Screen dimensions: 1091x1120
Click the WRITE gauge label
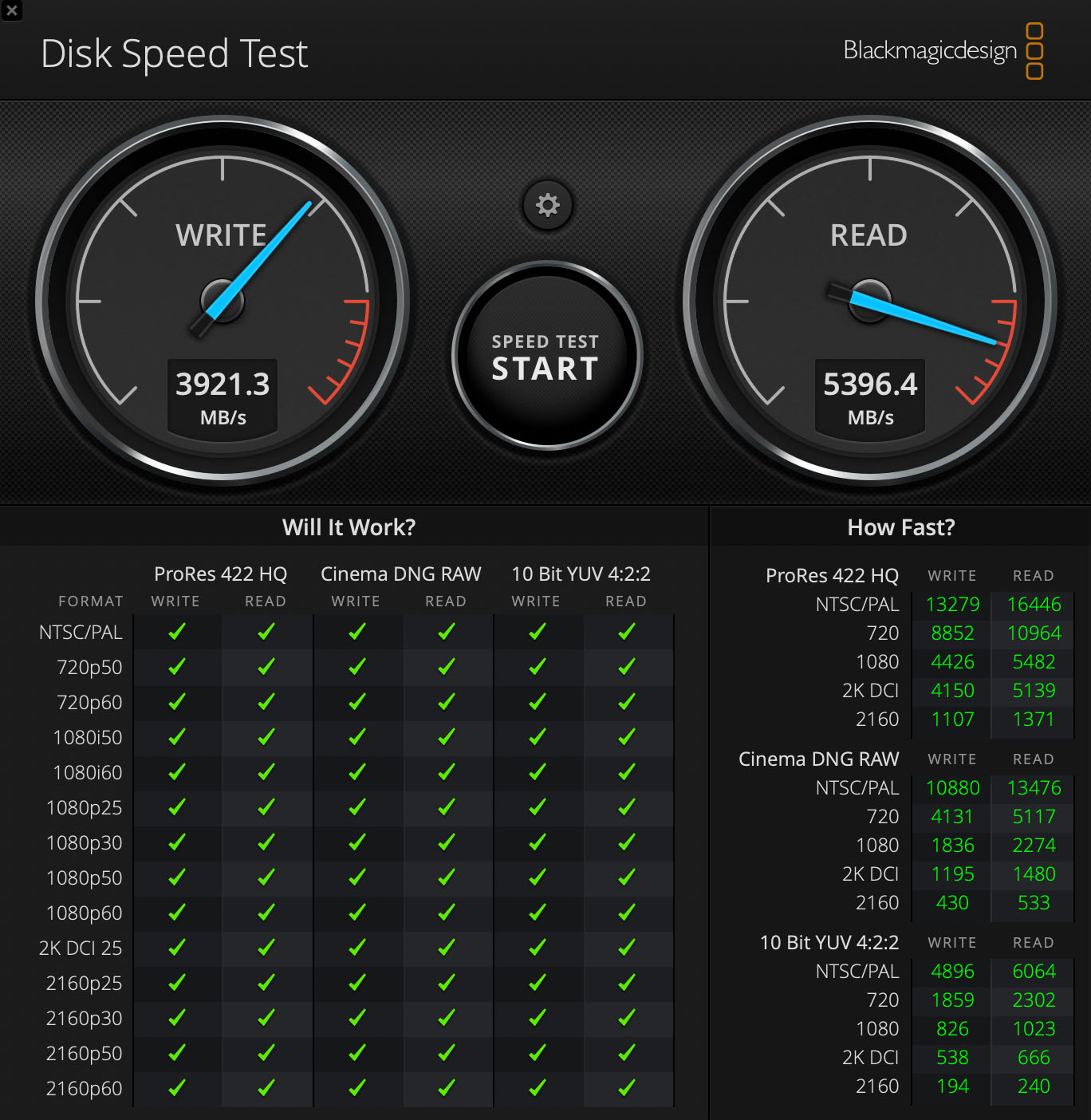(221, 235)
